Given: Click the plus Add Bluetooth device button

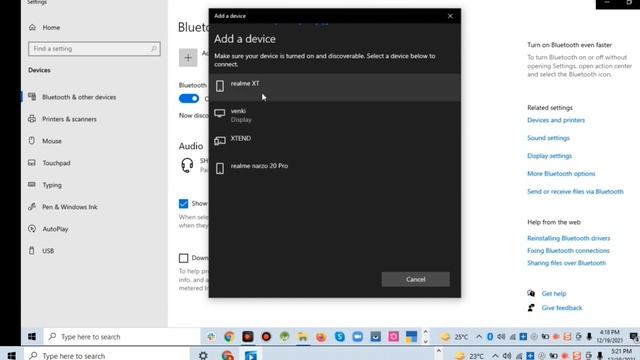Looking at the screenshot, I should tap(188, 58).
